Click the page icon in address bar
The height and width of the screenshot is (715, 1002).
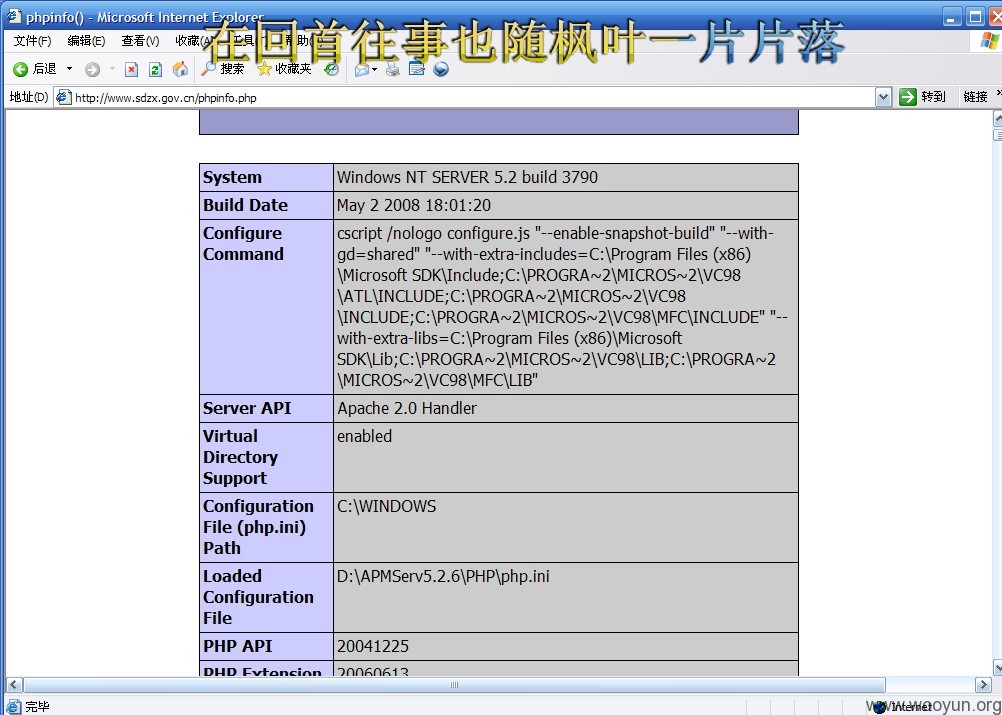coord(63,97)
